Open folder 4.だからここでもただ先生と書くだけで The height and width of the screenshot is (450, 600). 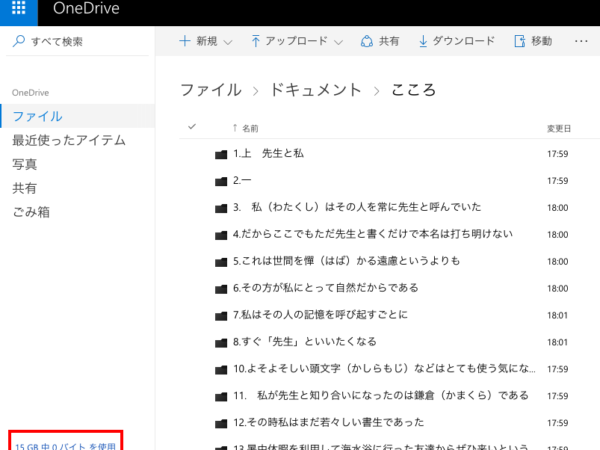373,234
